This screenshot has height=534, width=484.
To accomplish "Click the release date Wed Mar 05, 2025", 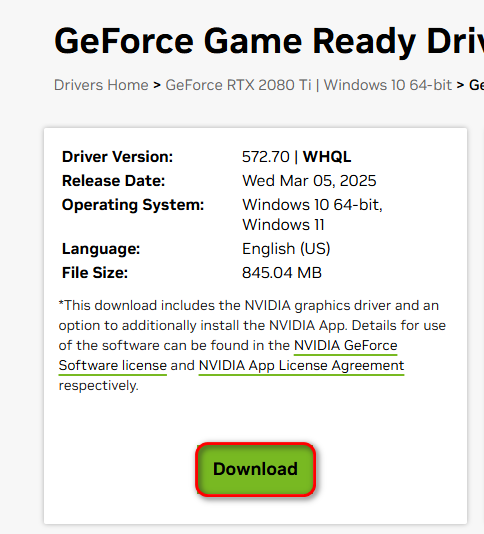I will [309, 181].
